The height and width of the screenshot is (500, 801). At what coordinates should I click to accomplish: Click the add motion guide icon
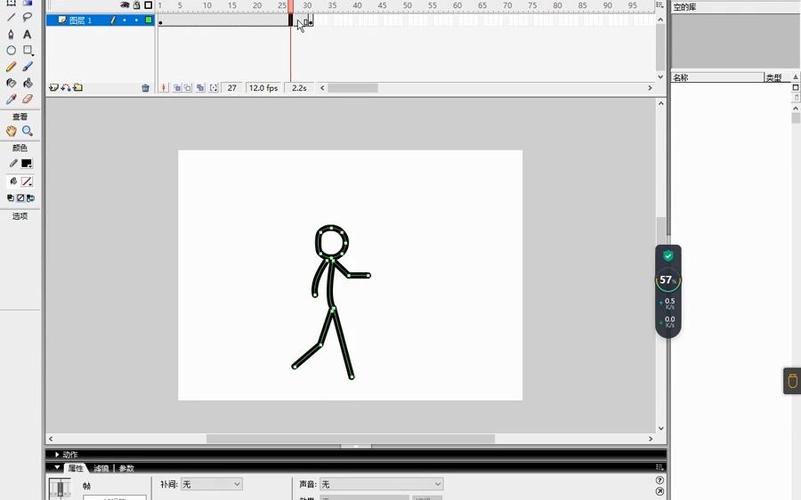[65, 88]
